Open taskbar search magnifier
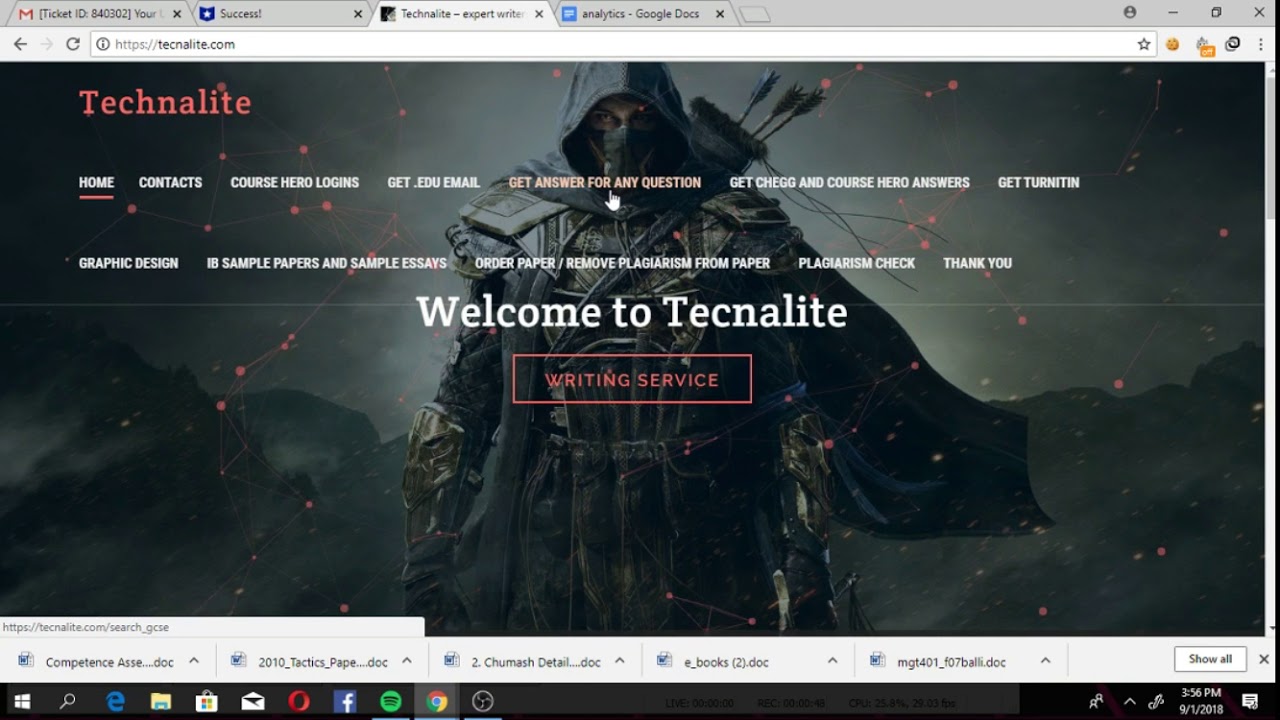Screen dimensions: 1280x720 [x=68, y=701]
